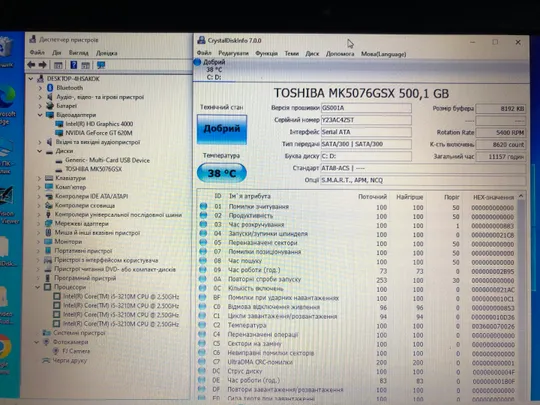Image resolution: width=540 pixels, height=405 pixels.
Task: Collapse the Відеоадаптери category
Action: 40,115
